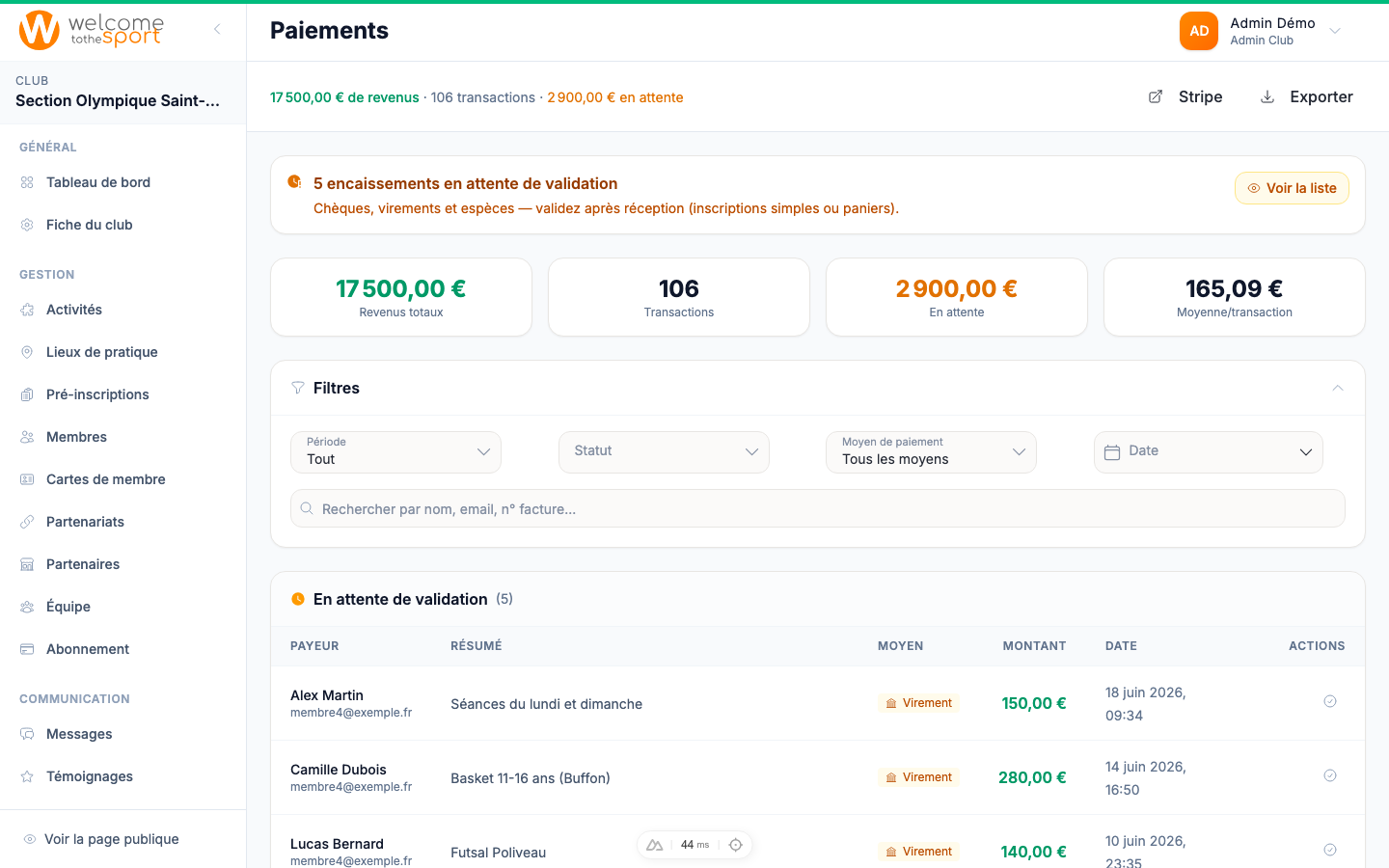Click the Filtres funnel icon
Image resolution: width=1389 pixels, height=868 pixels.
298,388
